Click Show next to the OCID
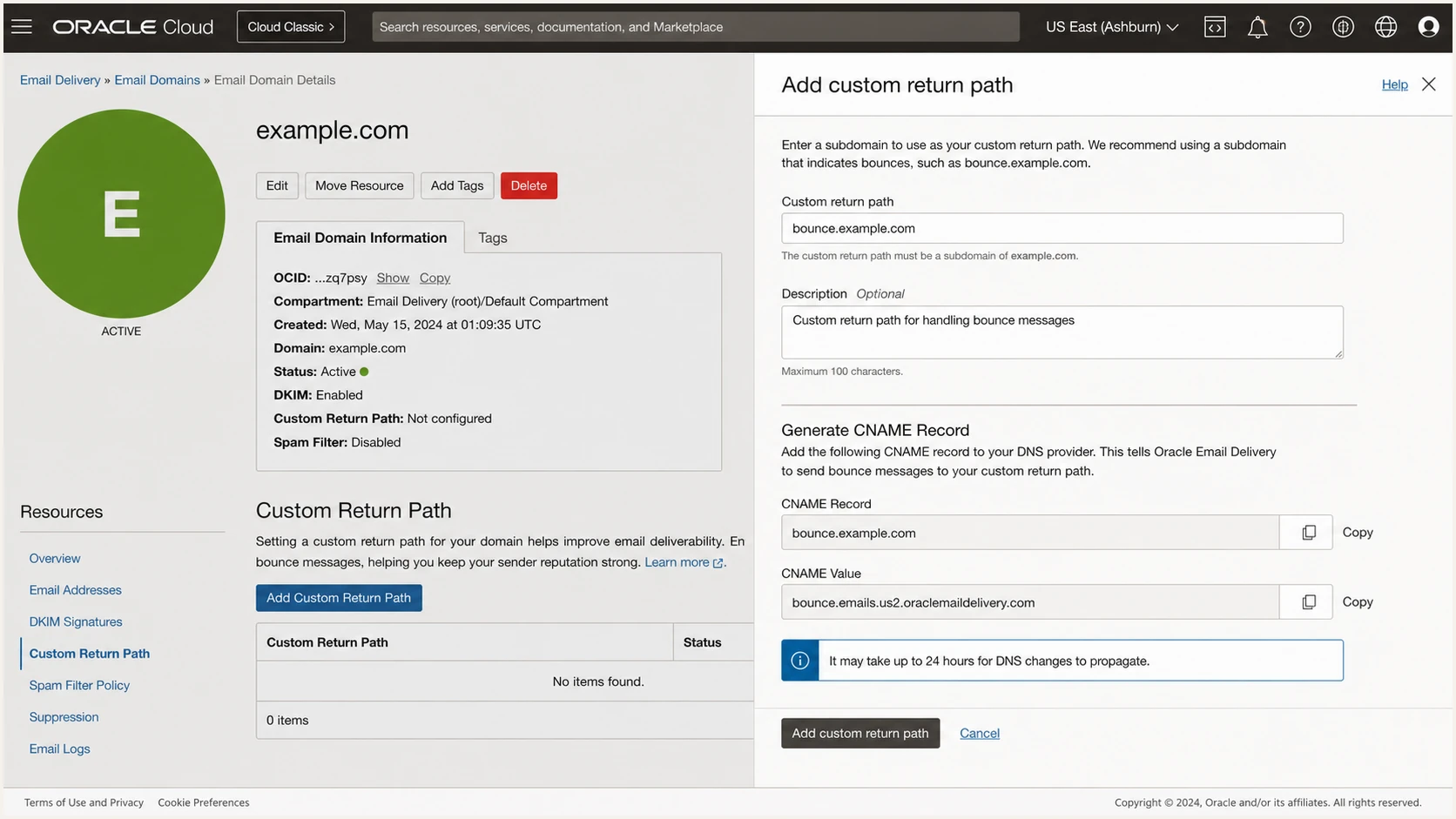1456x819 pixels. (x=393, y=278)
